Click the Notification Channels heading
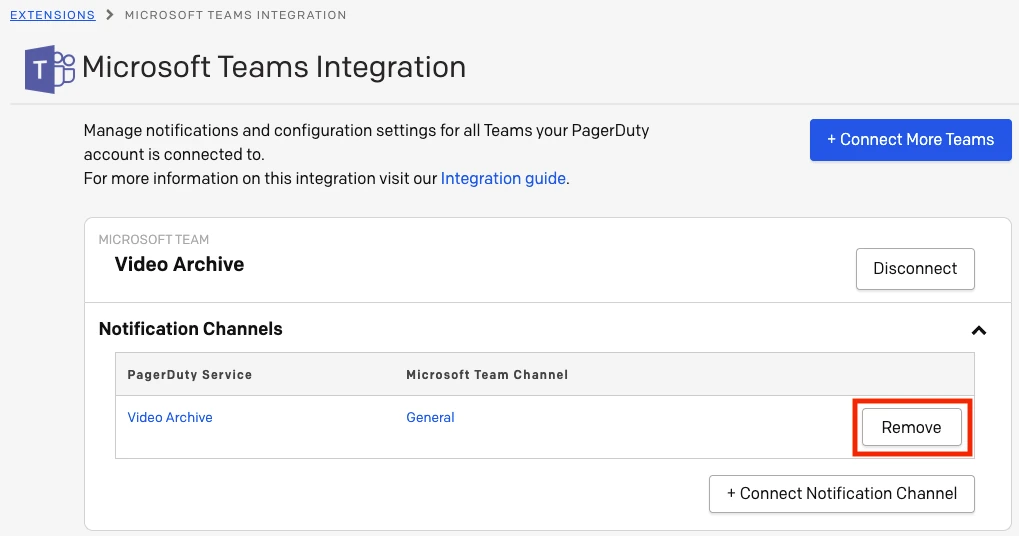The height and width of the screenshot is (536, 1019). point(190,329)
